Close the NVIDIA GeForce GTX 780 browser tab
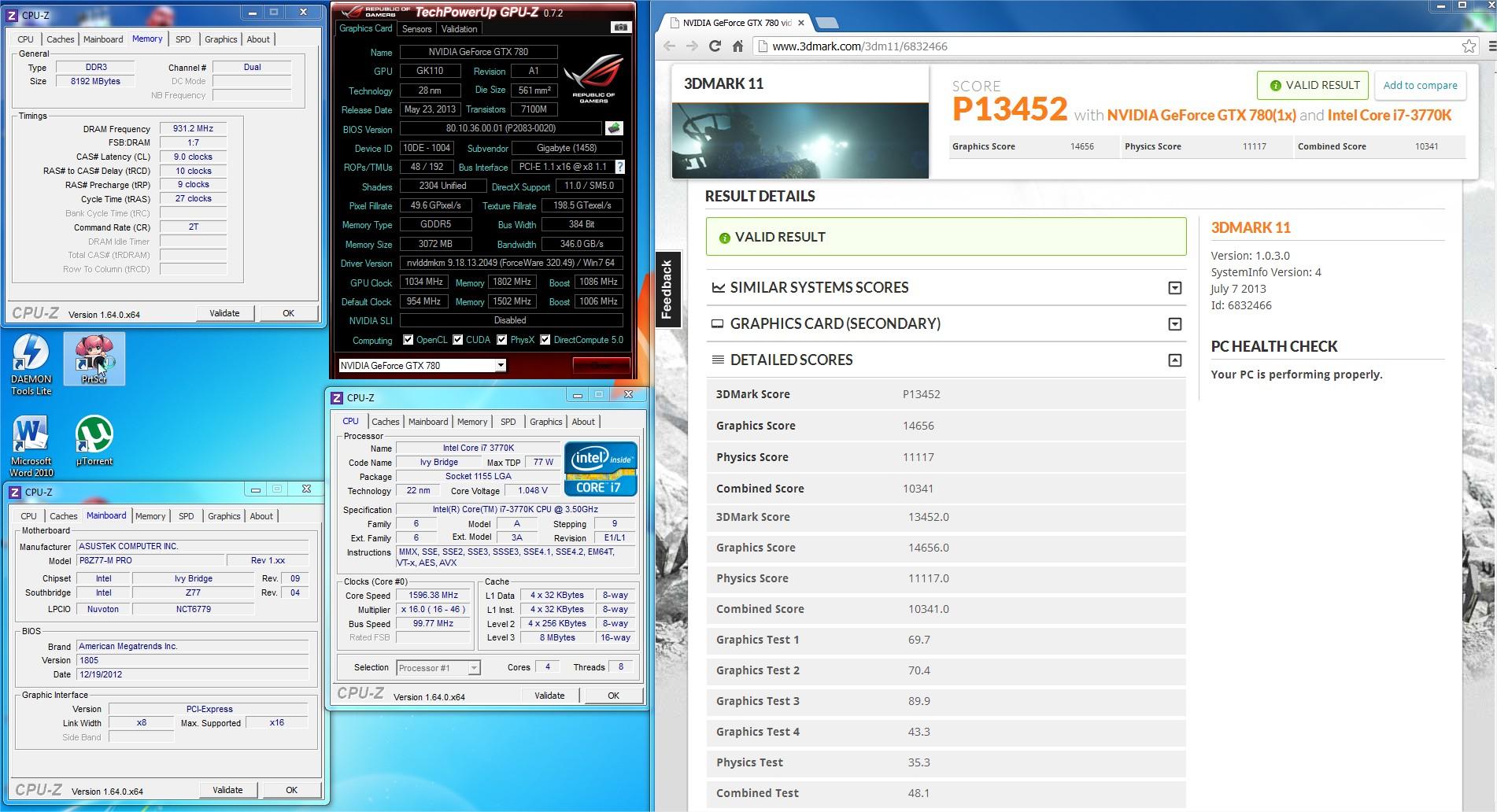 (801, 23)
